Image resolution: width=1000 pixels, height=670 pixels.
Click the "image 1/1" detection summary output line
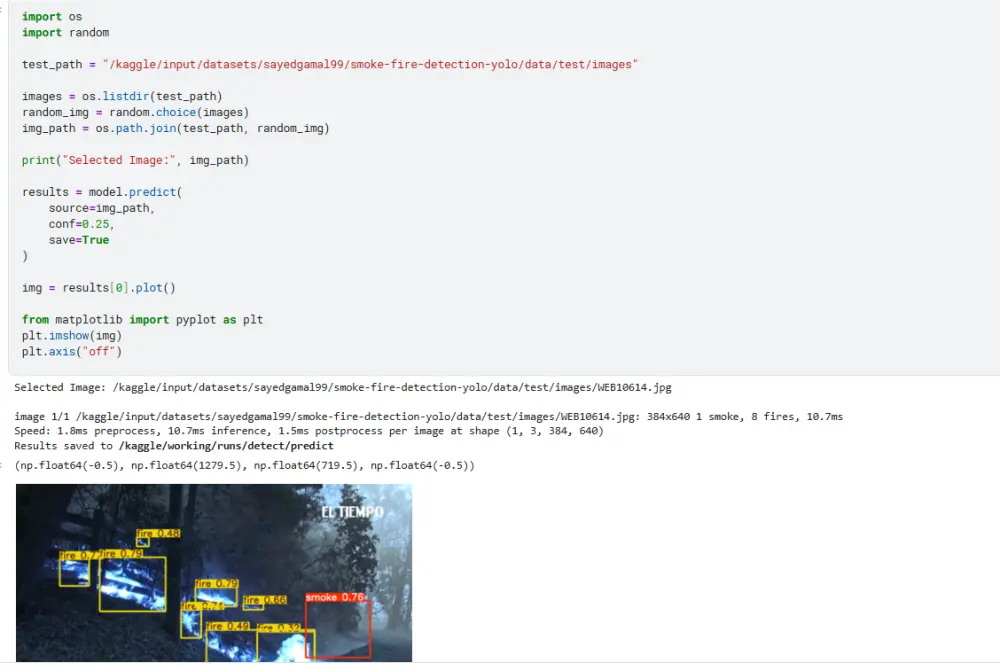(428, 416)
